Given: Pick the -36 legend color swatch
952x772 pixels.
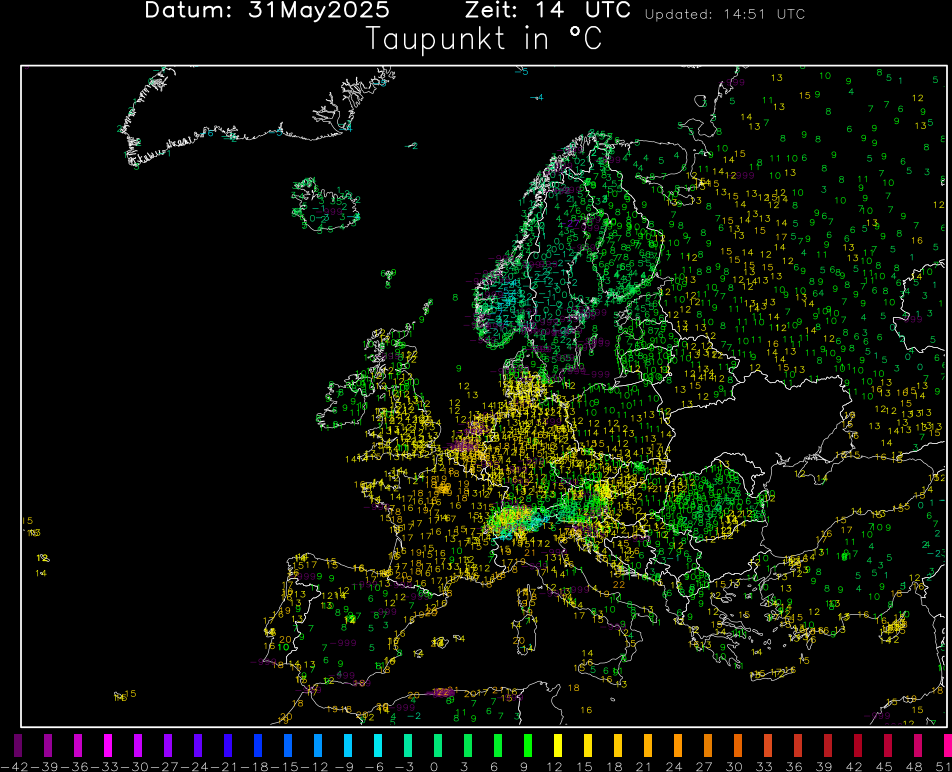Looking at the screenshot, I should pos(78,745).
